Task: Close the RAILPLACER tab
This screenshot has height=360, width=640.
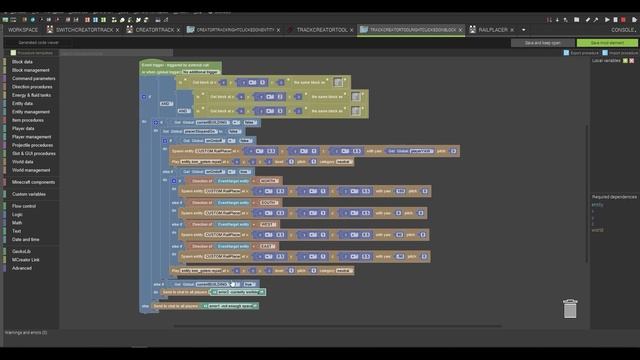Action: [x=512, y=30]
